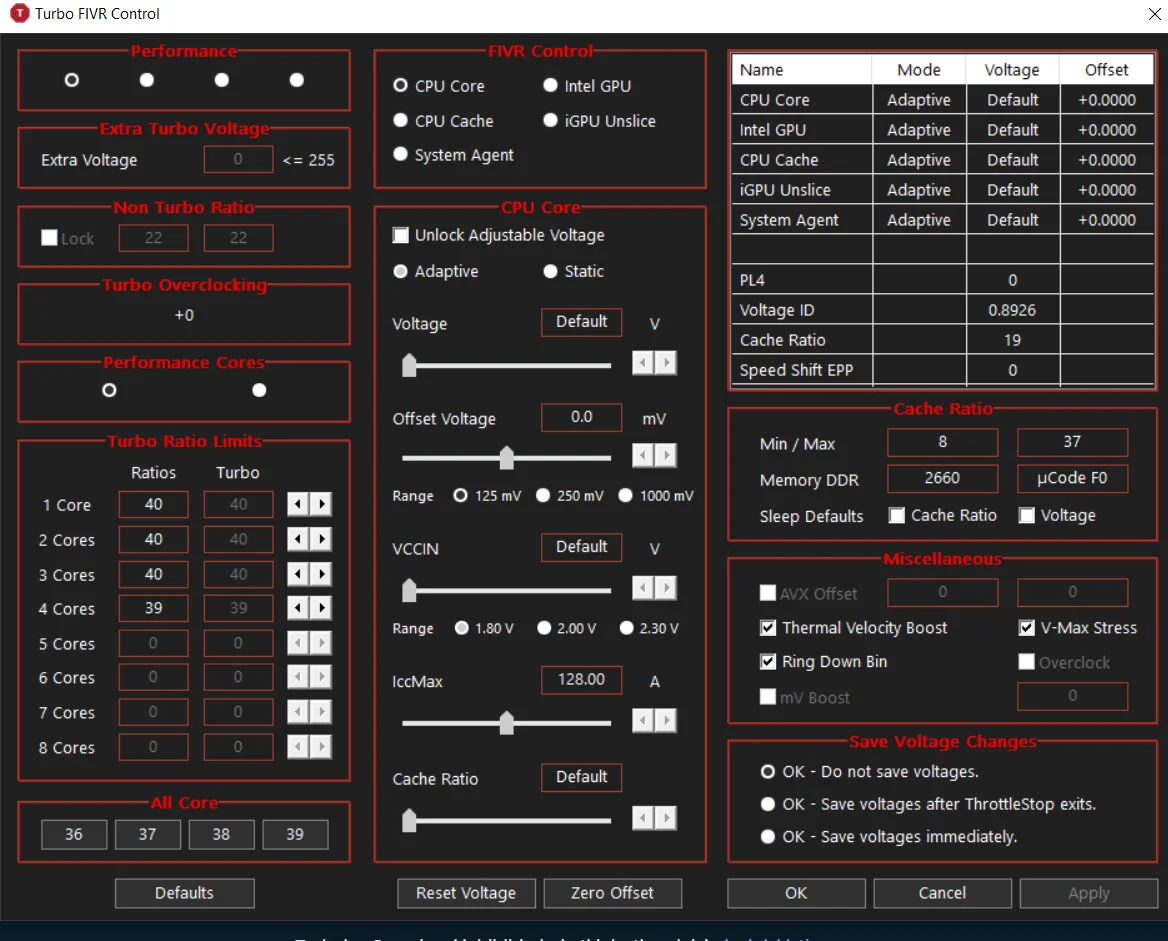
Task: Raise VCCIN using its right arrow button
Action: (666, 588)
